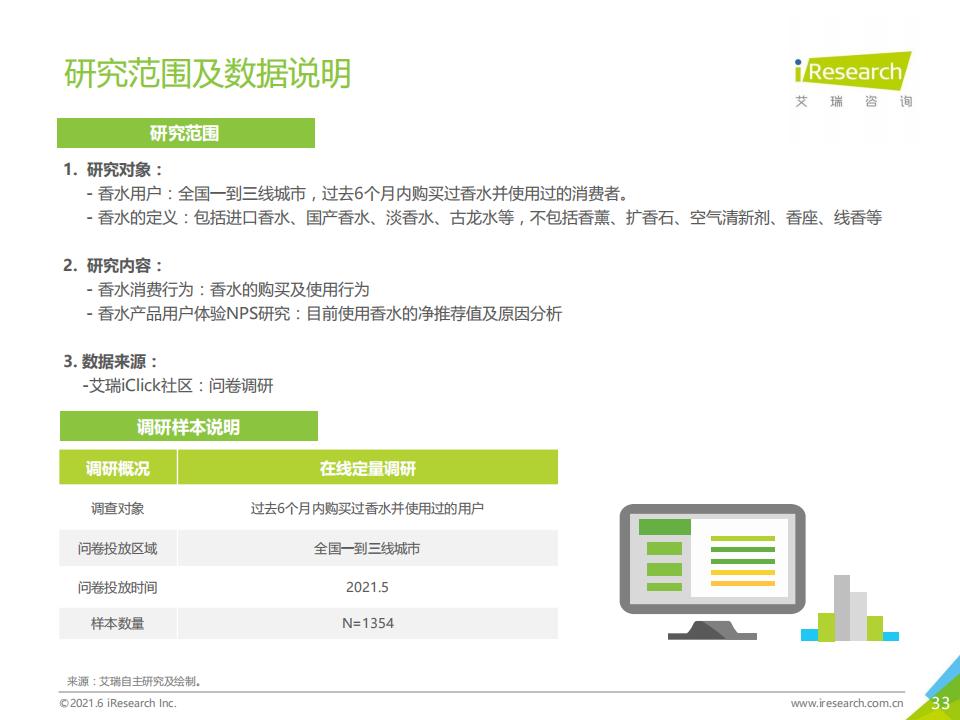Click the 香水用户 definition line
The width and height of the screenshot is (960, 720).
pyautogui.click(x=358, y=194)
